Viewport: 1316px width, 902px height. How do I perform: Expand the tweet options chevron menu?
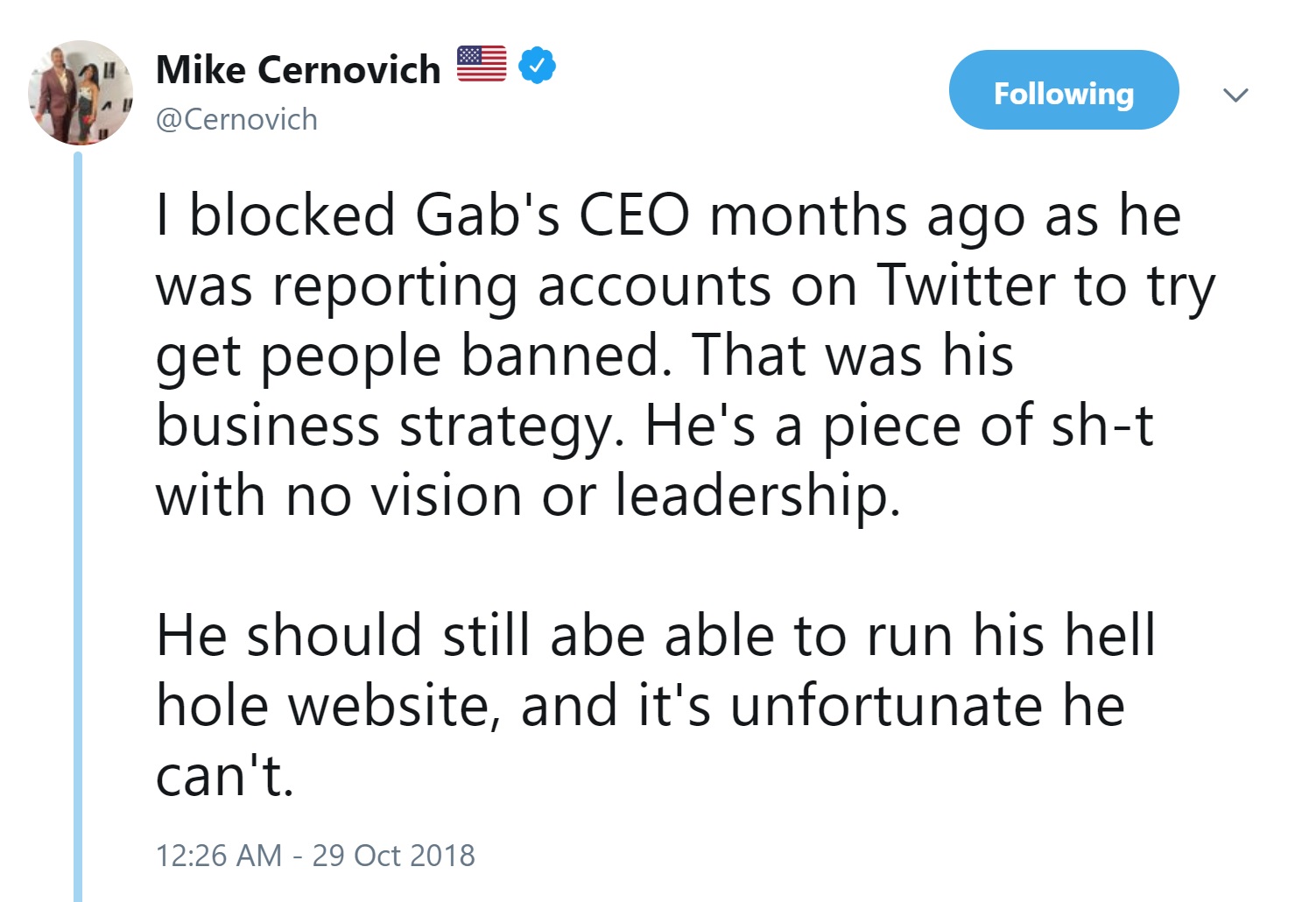click(x=1235, y=95)
